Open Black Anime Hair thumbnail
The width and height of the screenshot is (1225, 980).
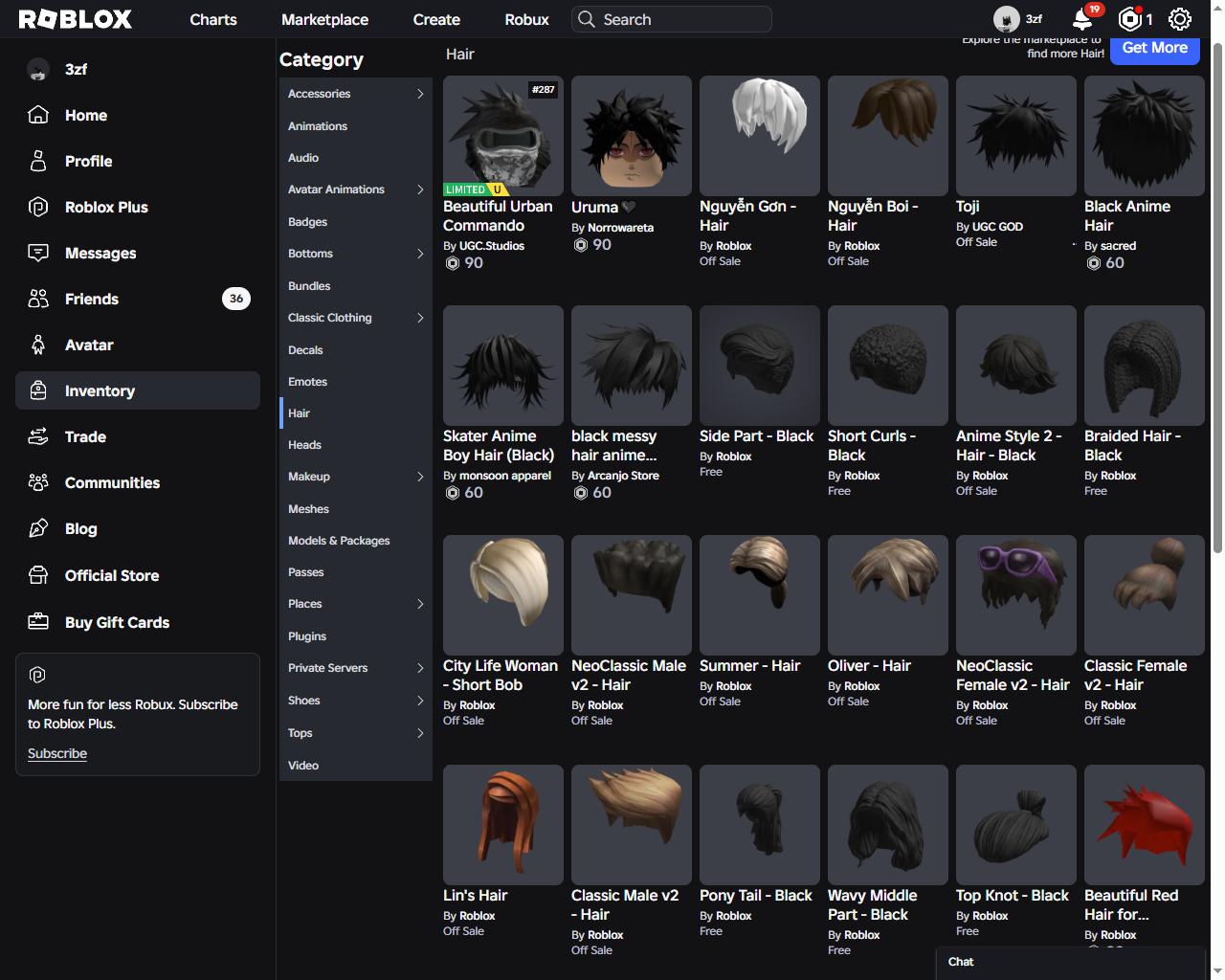(x=1145, y=136)
